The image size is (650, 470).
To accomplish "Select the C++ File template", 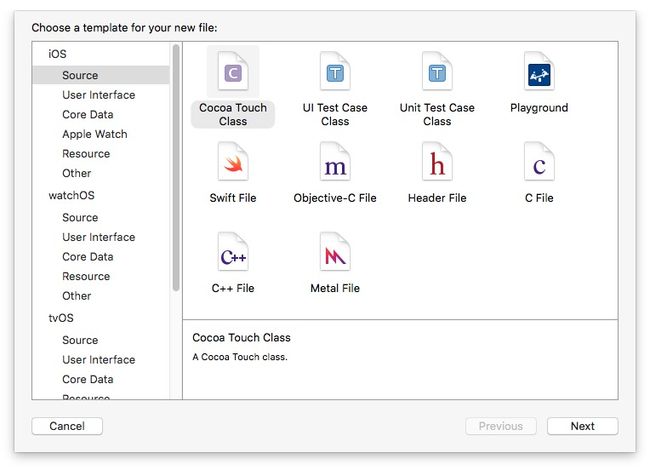I will pos(233,252).
